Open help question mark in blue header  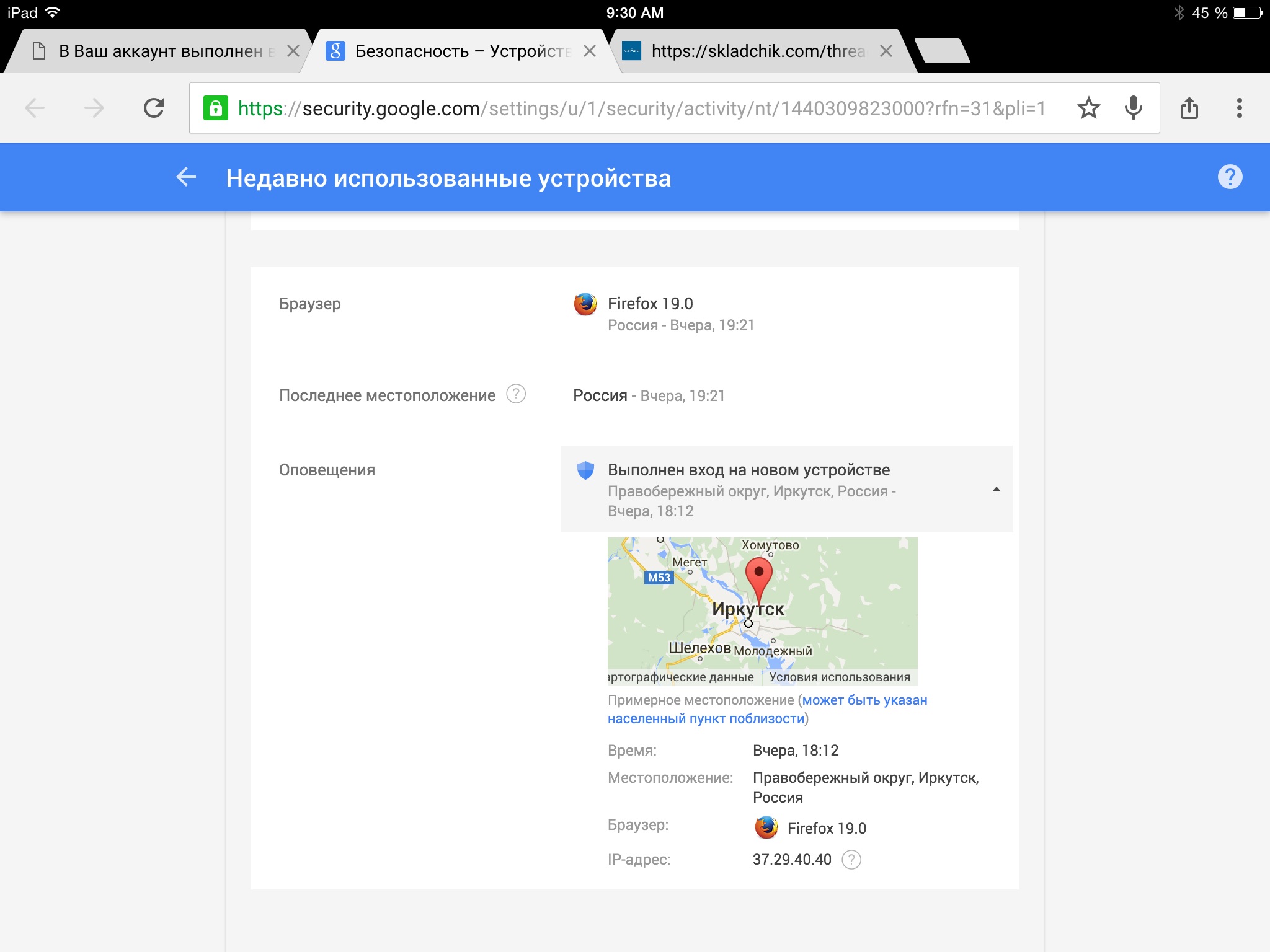1230,177
